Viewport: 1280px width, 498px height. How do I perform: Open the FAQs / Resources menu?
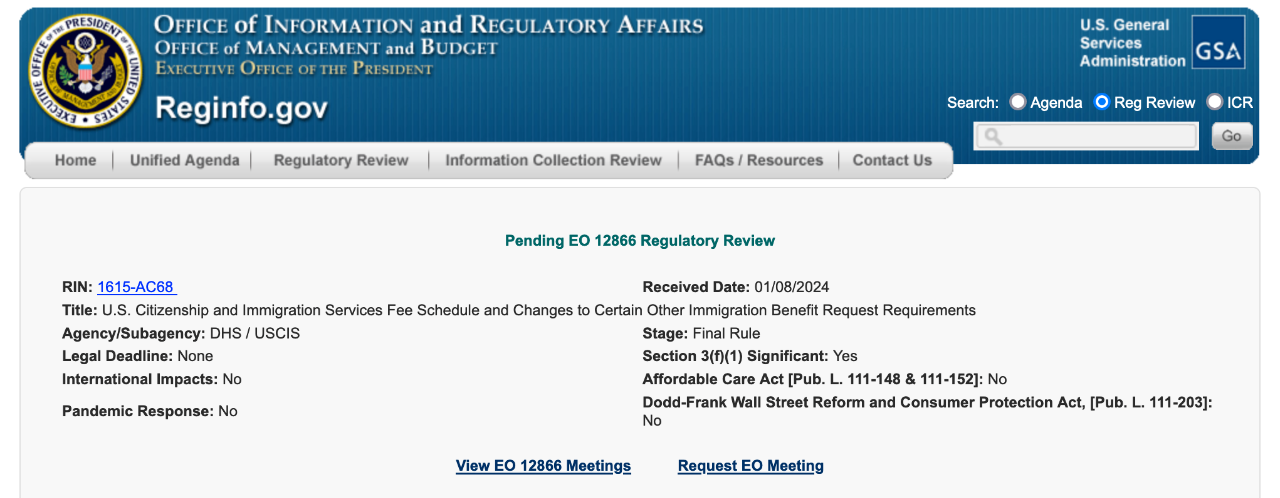click(x=759, y=160)
